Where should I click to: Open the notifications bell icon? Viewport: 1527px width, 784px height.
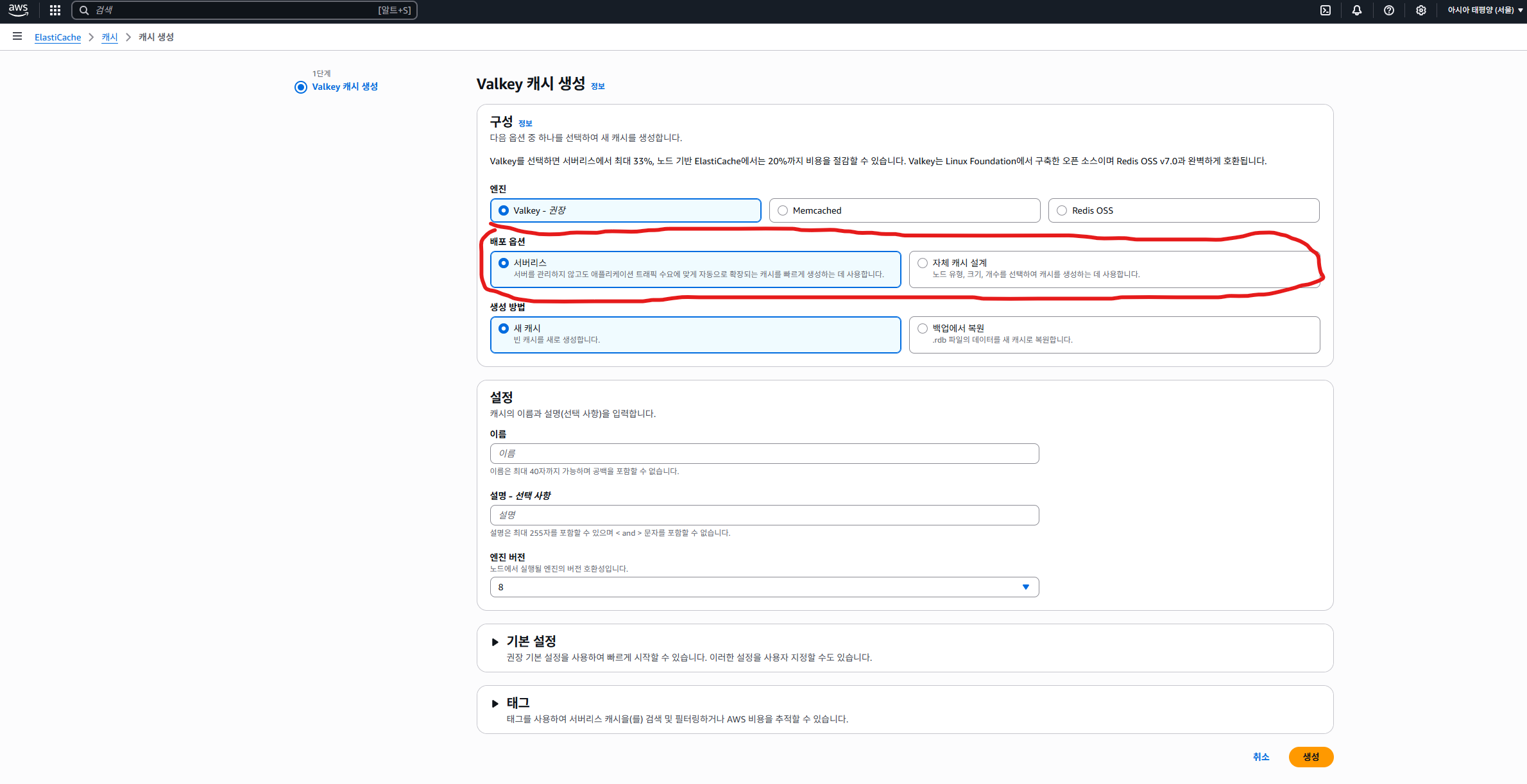click(x=1357, y=10)
